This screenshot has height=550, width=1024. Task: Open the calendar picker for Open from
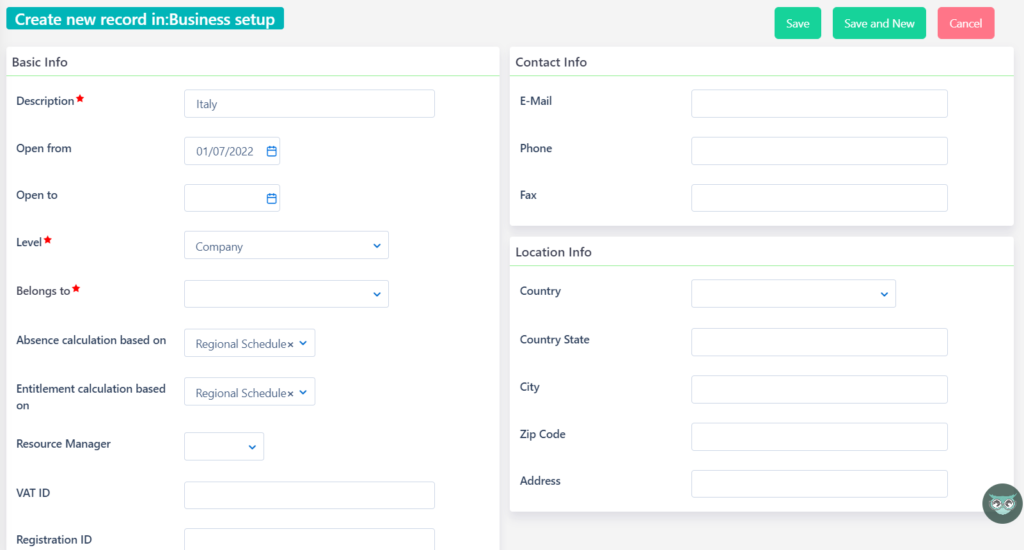pyautogui.click(x=272, y=152)
